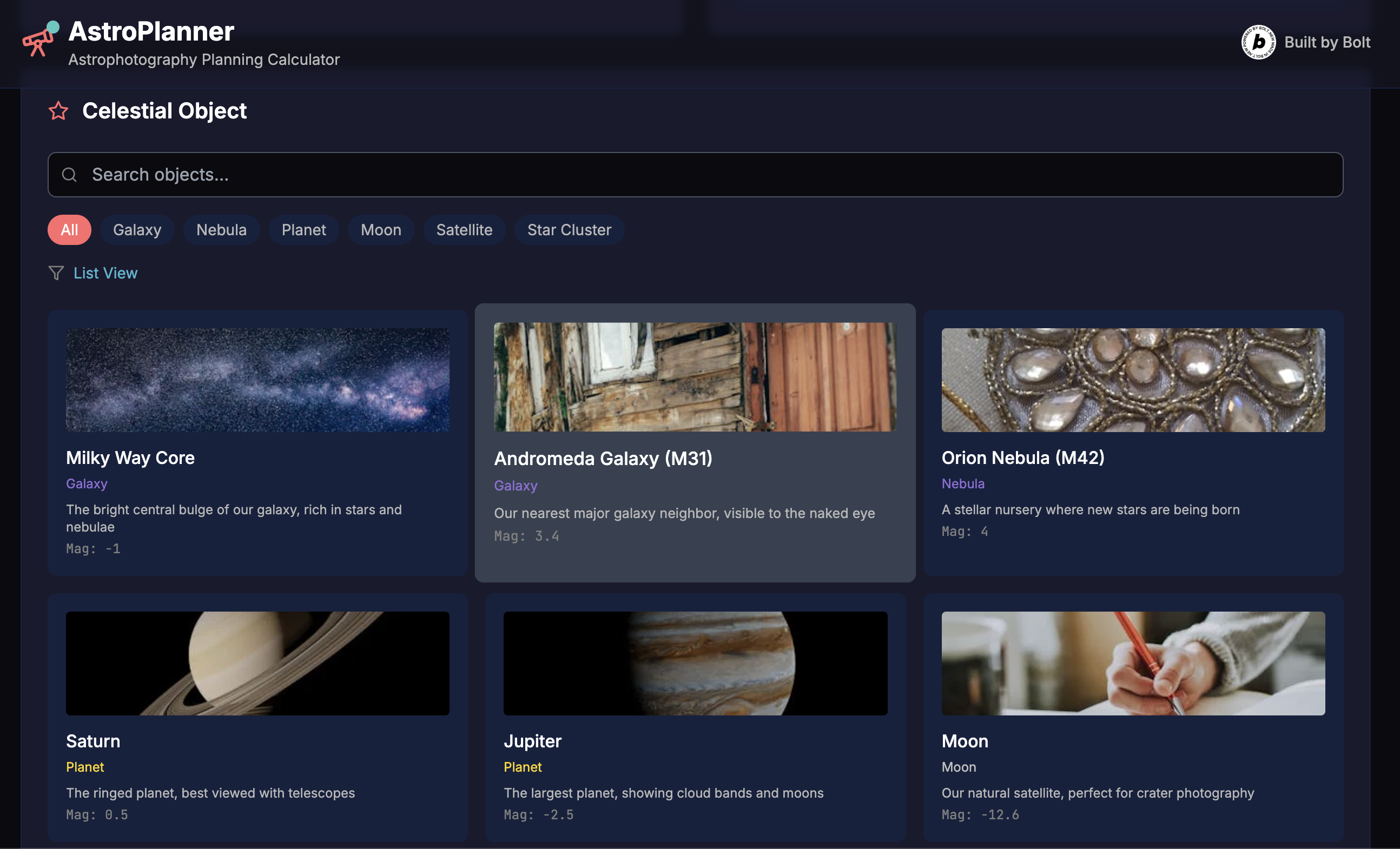Click the filter funnel icon
Image resolution: width=1400 pixels, height=849 pixels.
[56, 273]
